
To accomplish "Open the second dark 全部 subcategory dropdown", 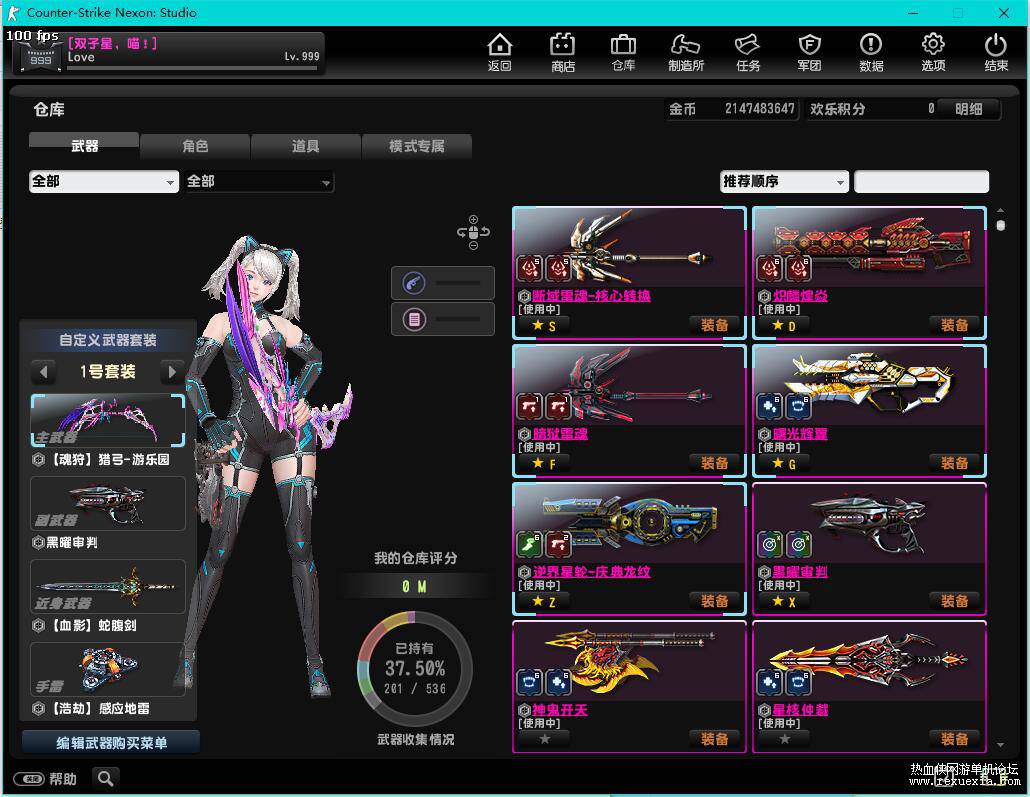I will [x=259, y=181].
